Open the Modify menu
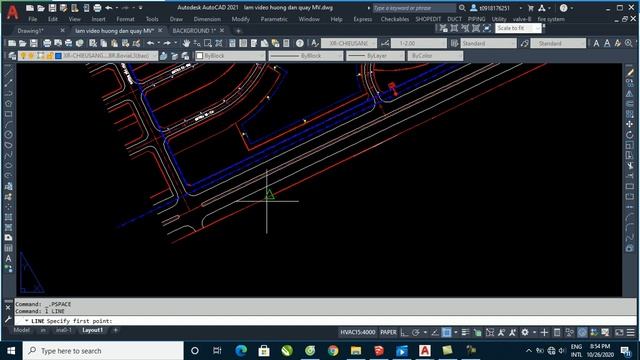 [x=240, y=19]
